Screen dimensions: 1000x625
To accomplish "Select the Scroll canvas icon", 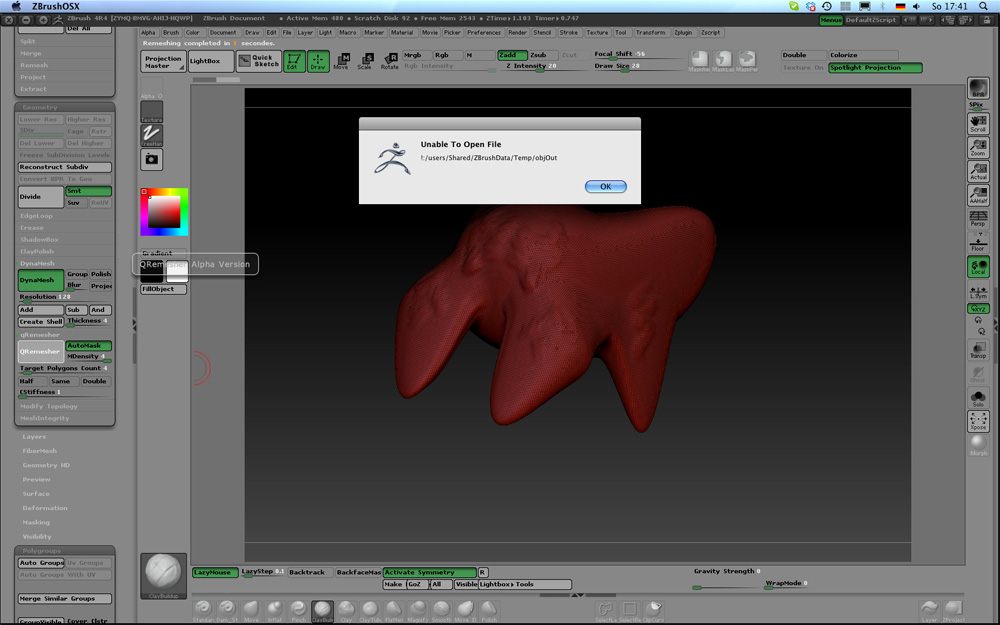I will 978,123.
